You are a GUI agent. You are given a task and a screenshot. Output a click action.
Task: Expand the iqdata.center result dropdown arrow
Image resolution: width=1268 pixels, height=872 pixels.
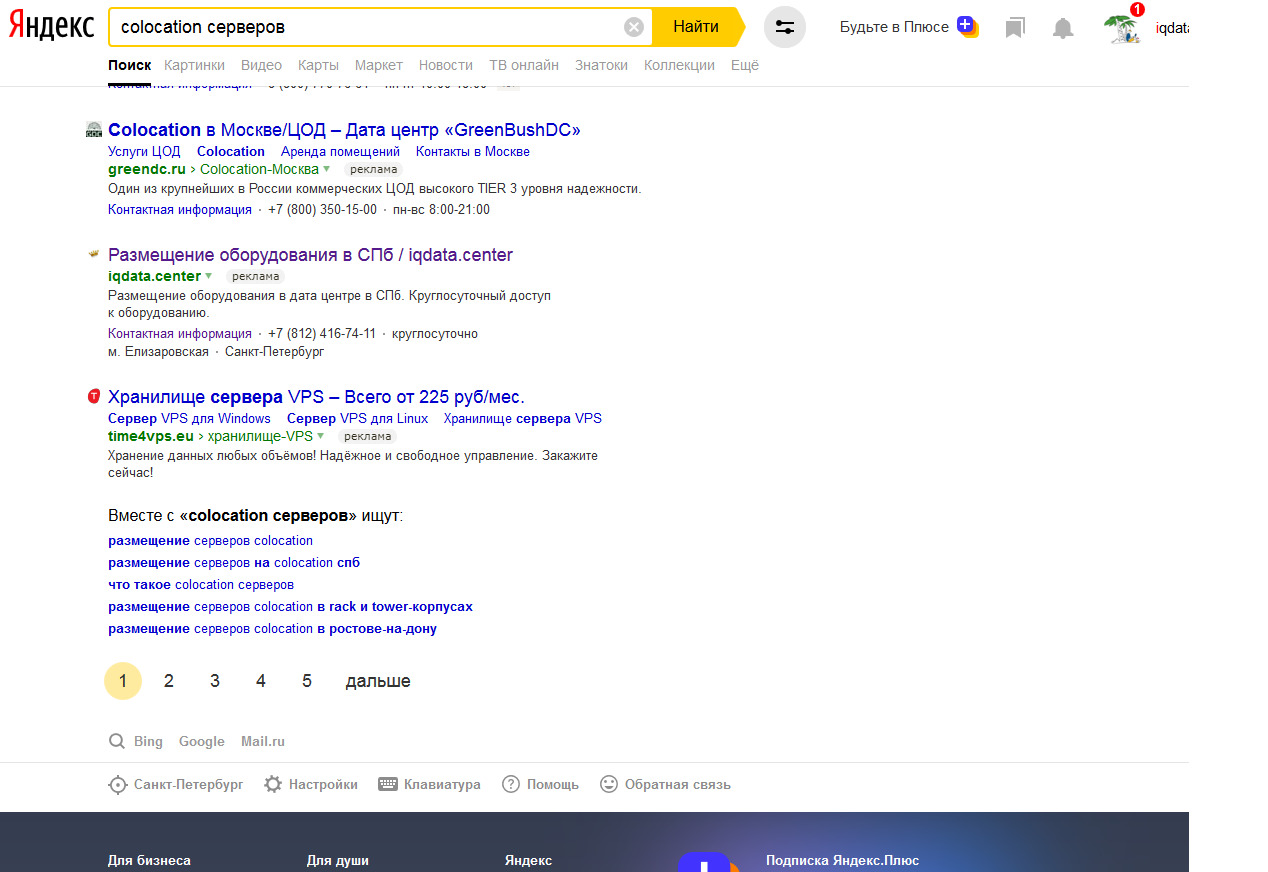[x=209, y=277]
